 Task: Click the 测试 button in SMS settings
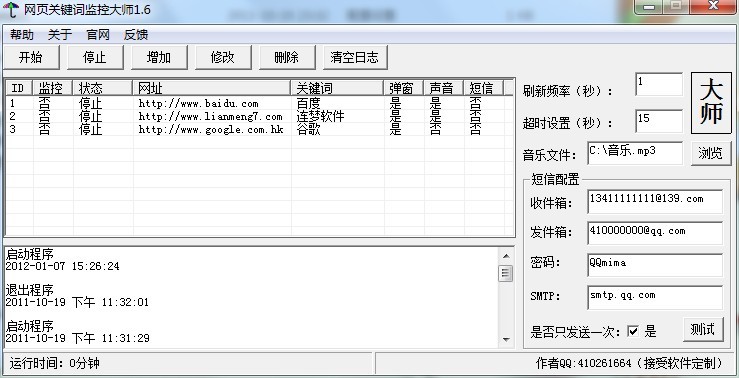tap(703, 329)
